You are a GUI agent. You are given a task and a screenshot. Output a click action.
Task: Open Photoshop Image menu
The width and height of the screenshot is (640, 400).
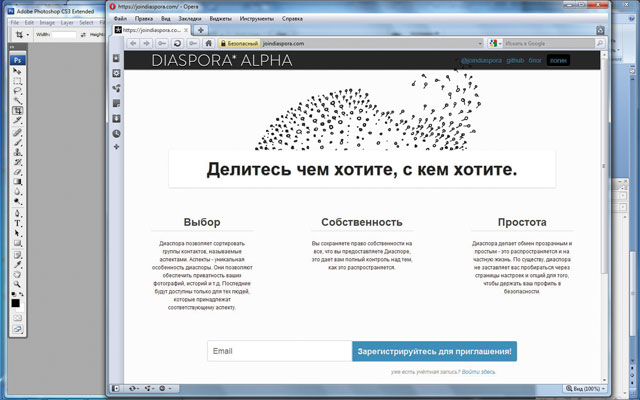[47, 23]
